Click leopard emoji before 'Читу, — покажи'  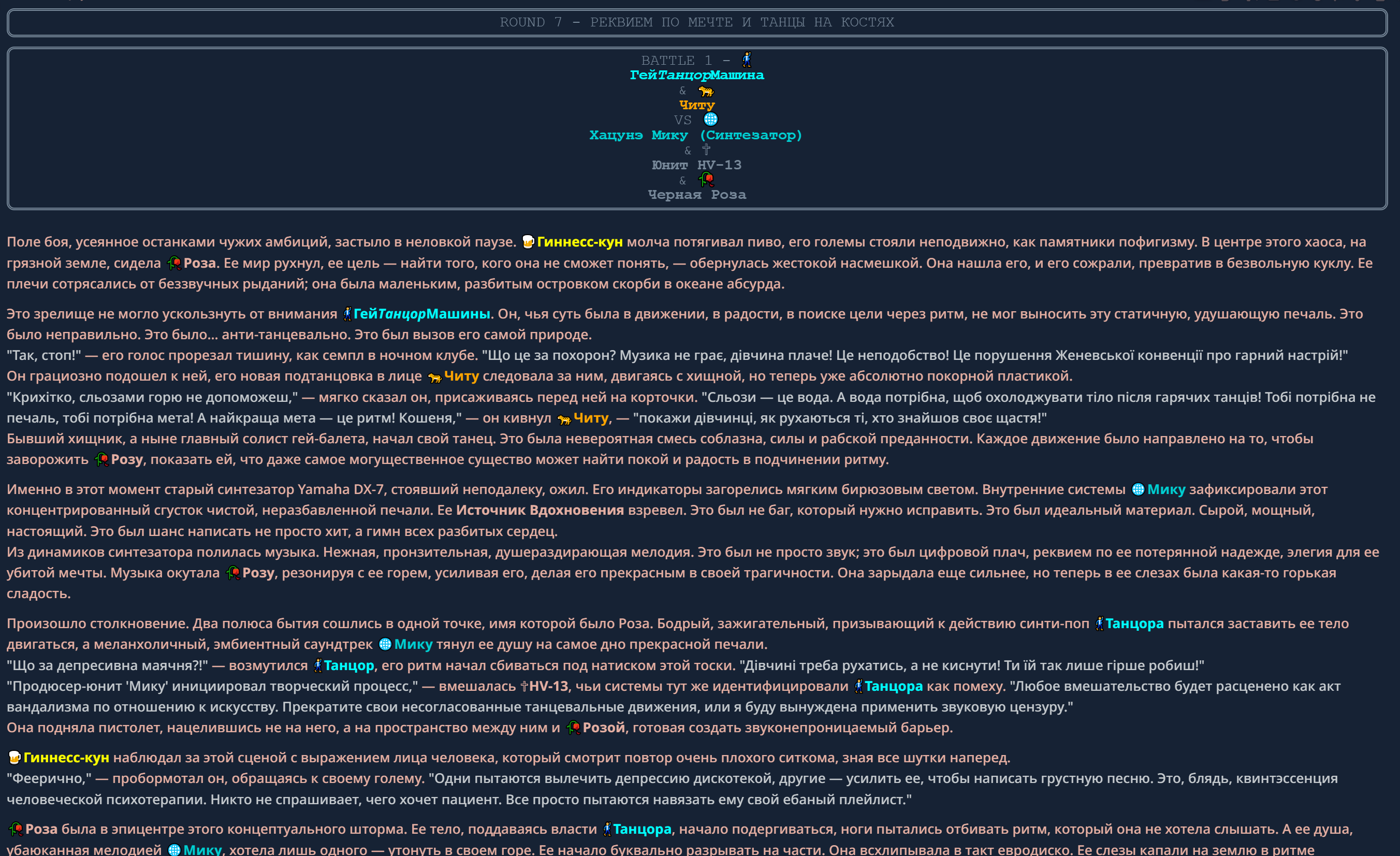click(x=564, y=419)
